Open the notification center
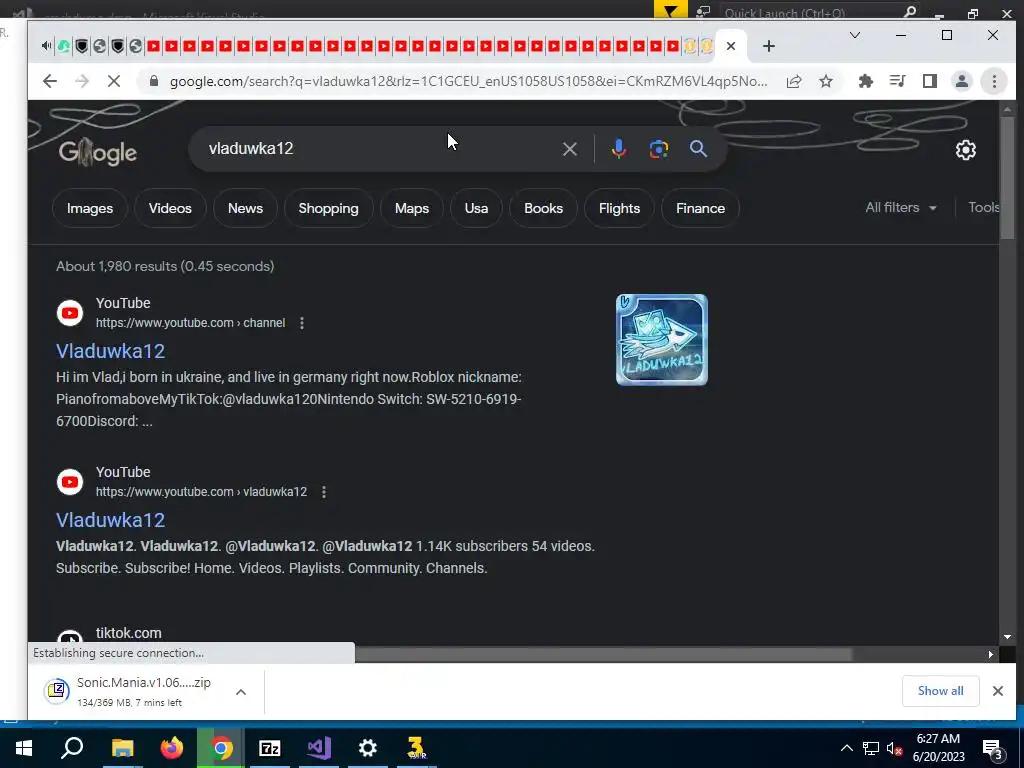Viewport: 1024px width, 768px height. [x=993, y=749]
